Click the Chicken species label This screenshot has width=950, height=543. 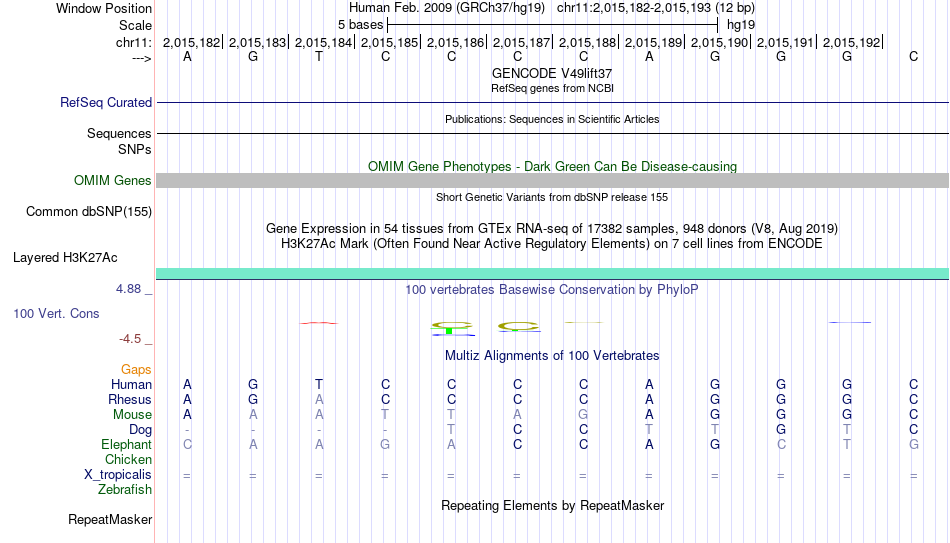pos(128,459)
